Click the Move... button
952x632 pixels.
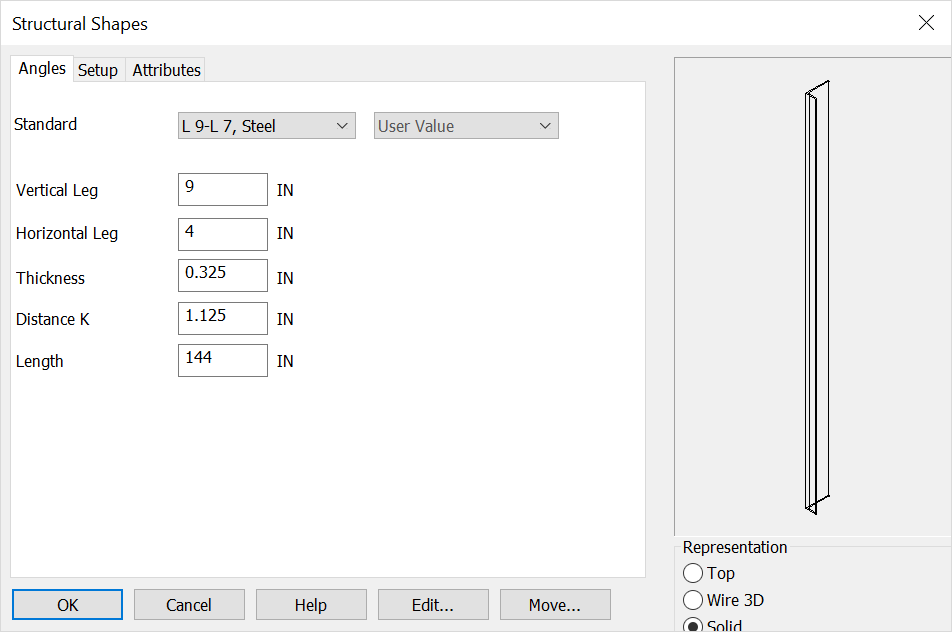tap(555, 604)
